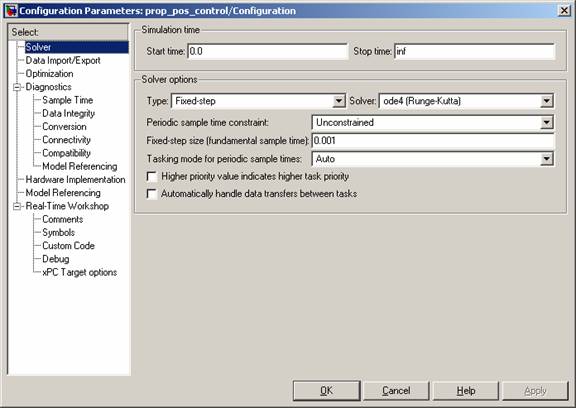Open the Solver ode4 dropdown arrow
Screen dimensions: 576x408
pyautogui.click(x=546, y=101)
